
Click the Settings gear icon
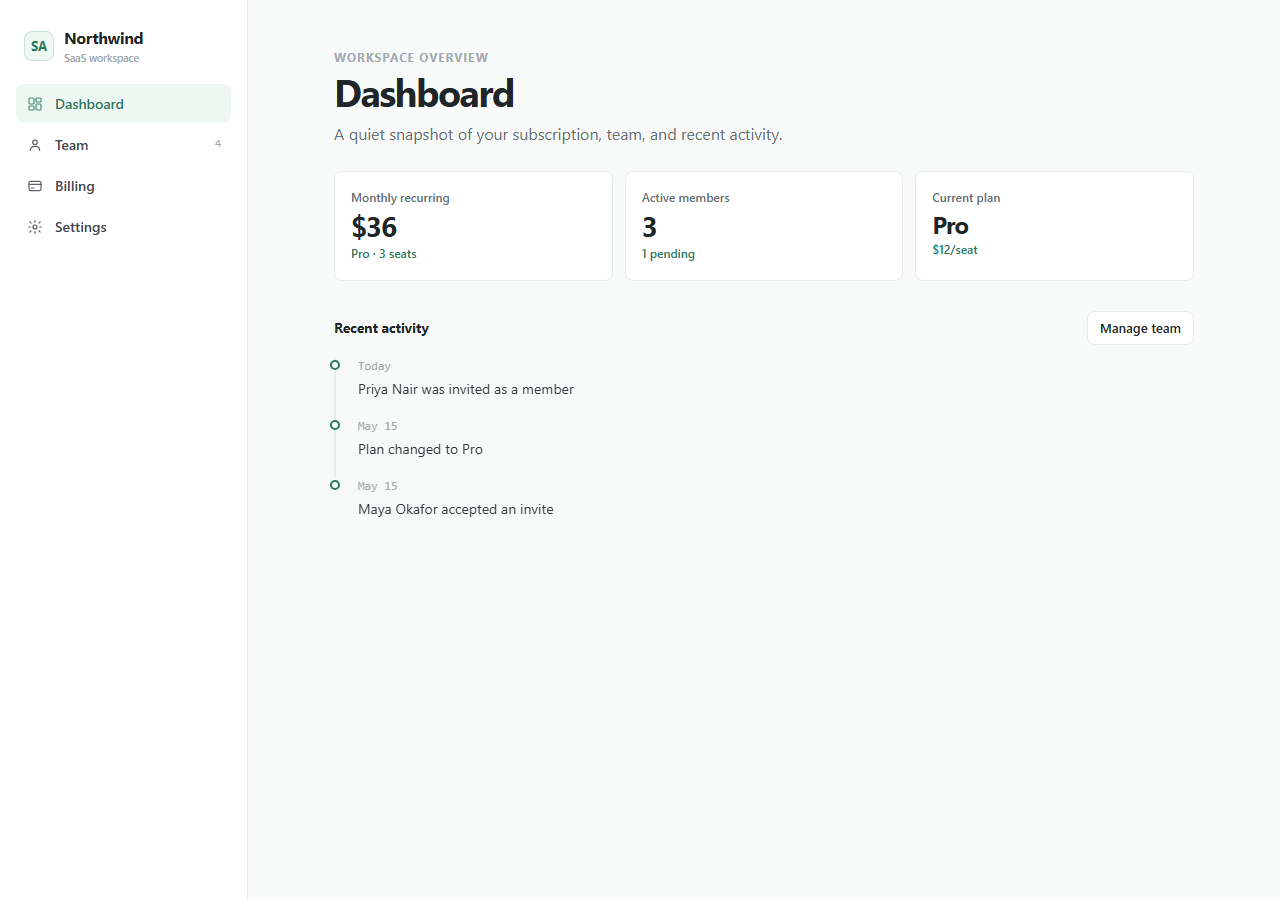(35, 227)
